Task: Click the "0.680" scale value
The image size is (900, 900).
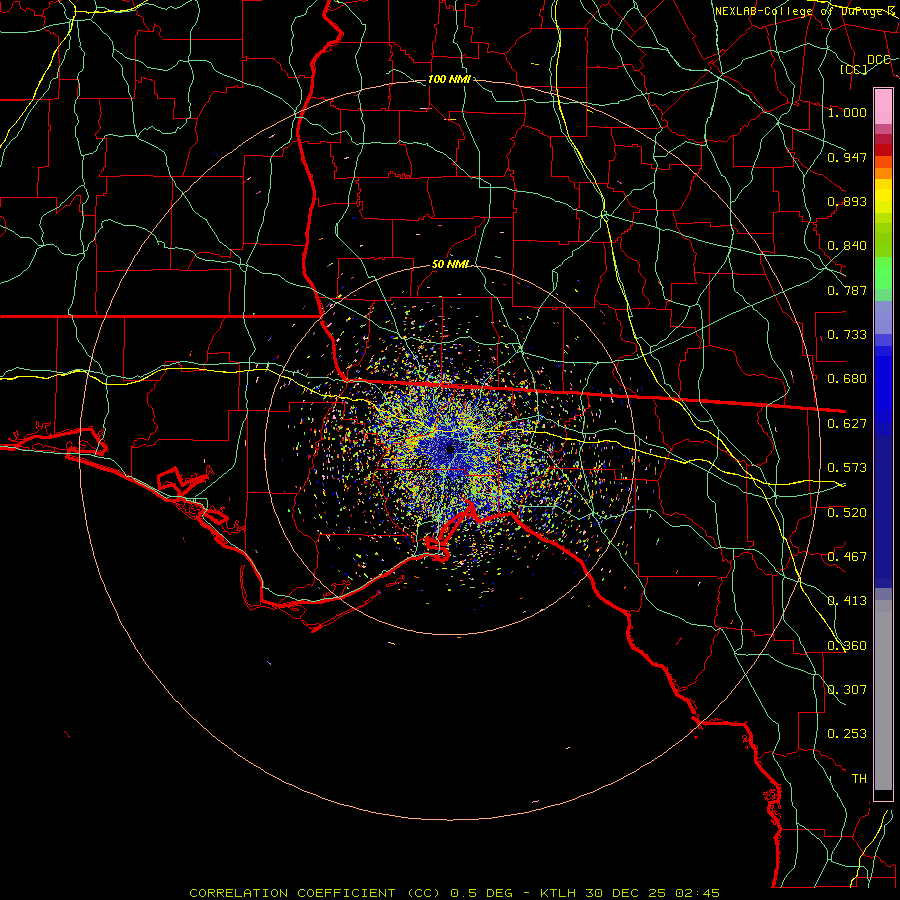Action: (x=847, y=379)
